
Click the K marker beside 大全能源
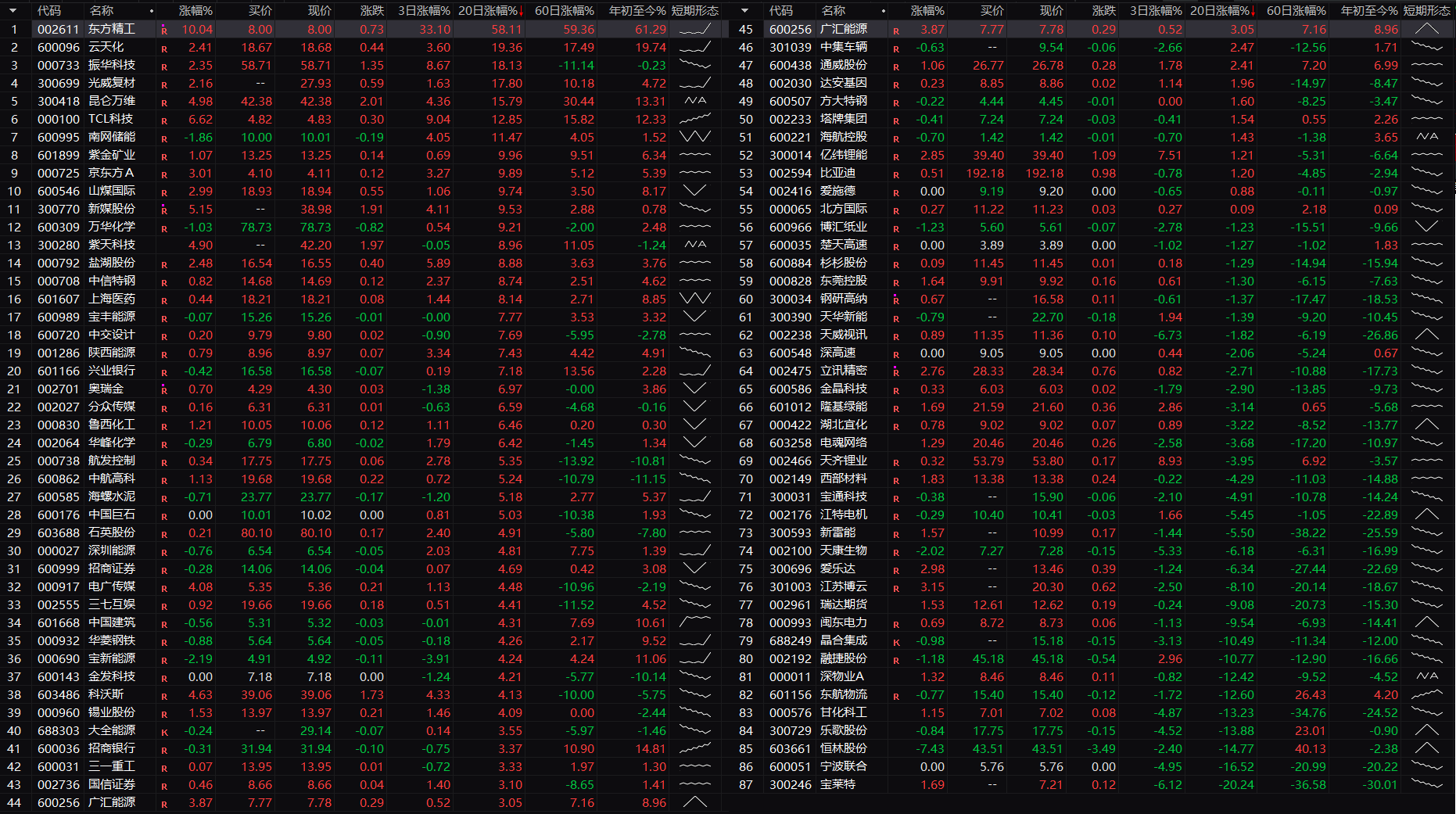click(164, 732)
